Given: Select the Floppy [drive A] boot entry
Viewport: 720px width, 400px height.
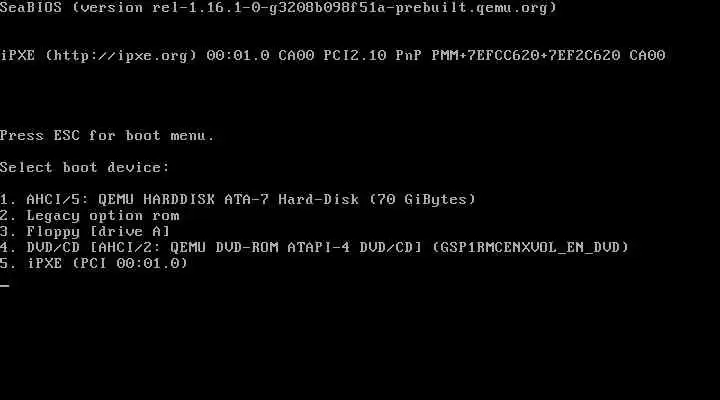Looking at the screenshot, I should click(x=85, y=231).
